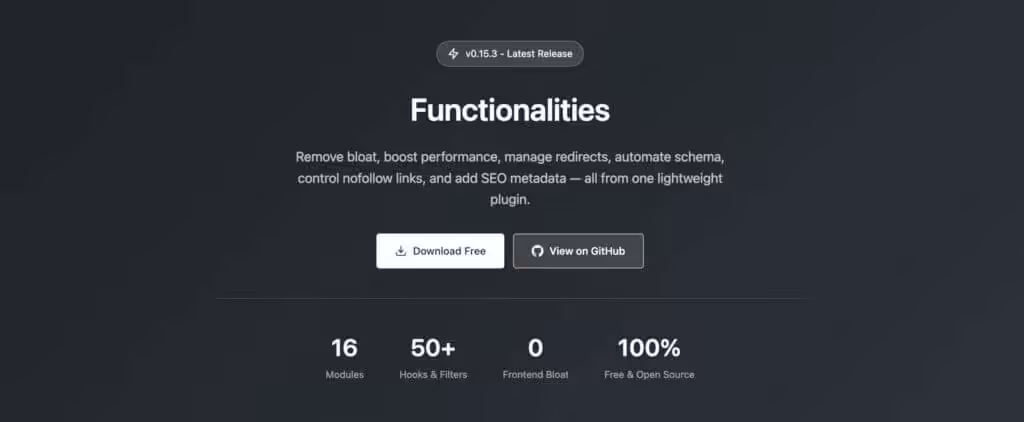Screen dimensions: 1024x422
Task: Click the "control nofollow links" description line
Action: 510,178
